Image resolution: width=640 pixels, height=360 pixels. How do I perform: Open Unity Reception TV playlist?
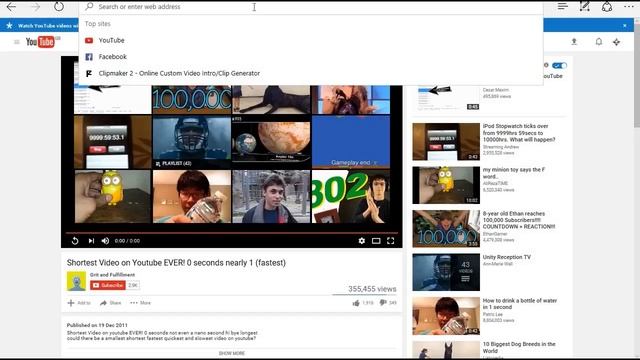pyautogui.click(x=507, y=257)
